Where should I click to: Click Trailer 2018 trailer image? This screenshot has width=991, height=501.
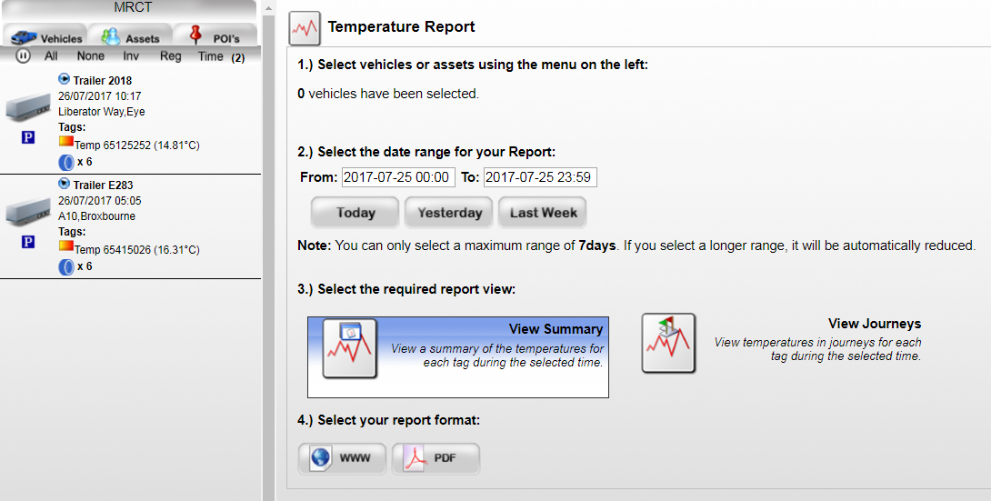28,106
